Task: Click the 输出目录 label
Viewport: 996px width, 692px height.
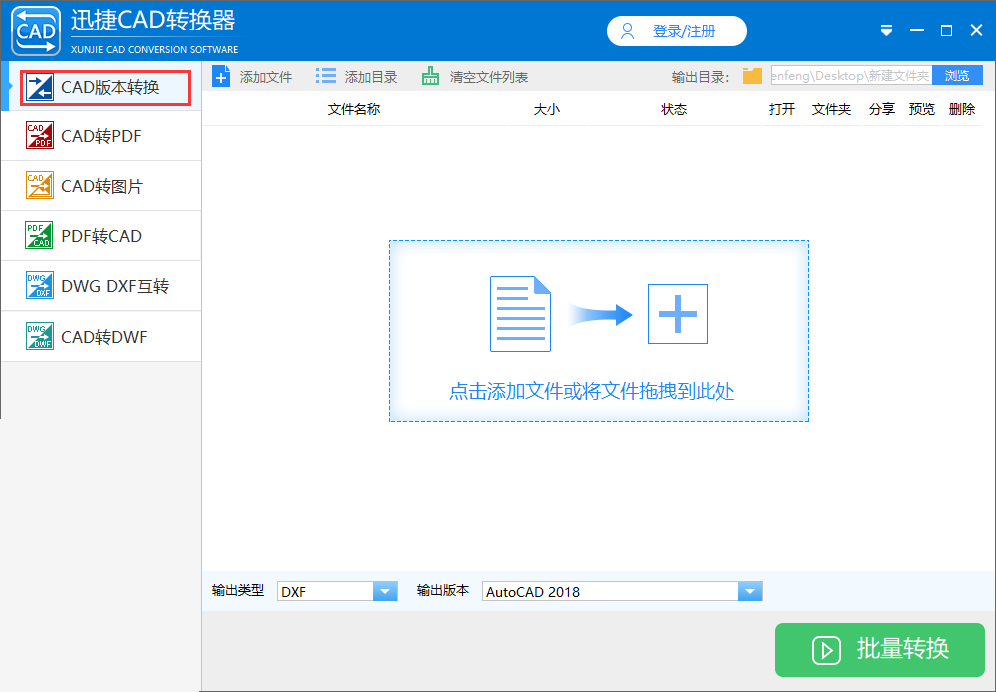Action: 701,78
